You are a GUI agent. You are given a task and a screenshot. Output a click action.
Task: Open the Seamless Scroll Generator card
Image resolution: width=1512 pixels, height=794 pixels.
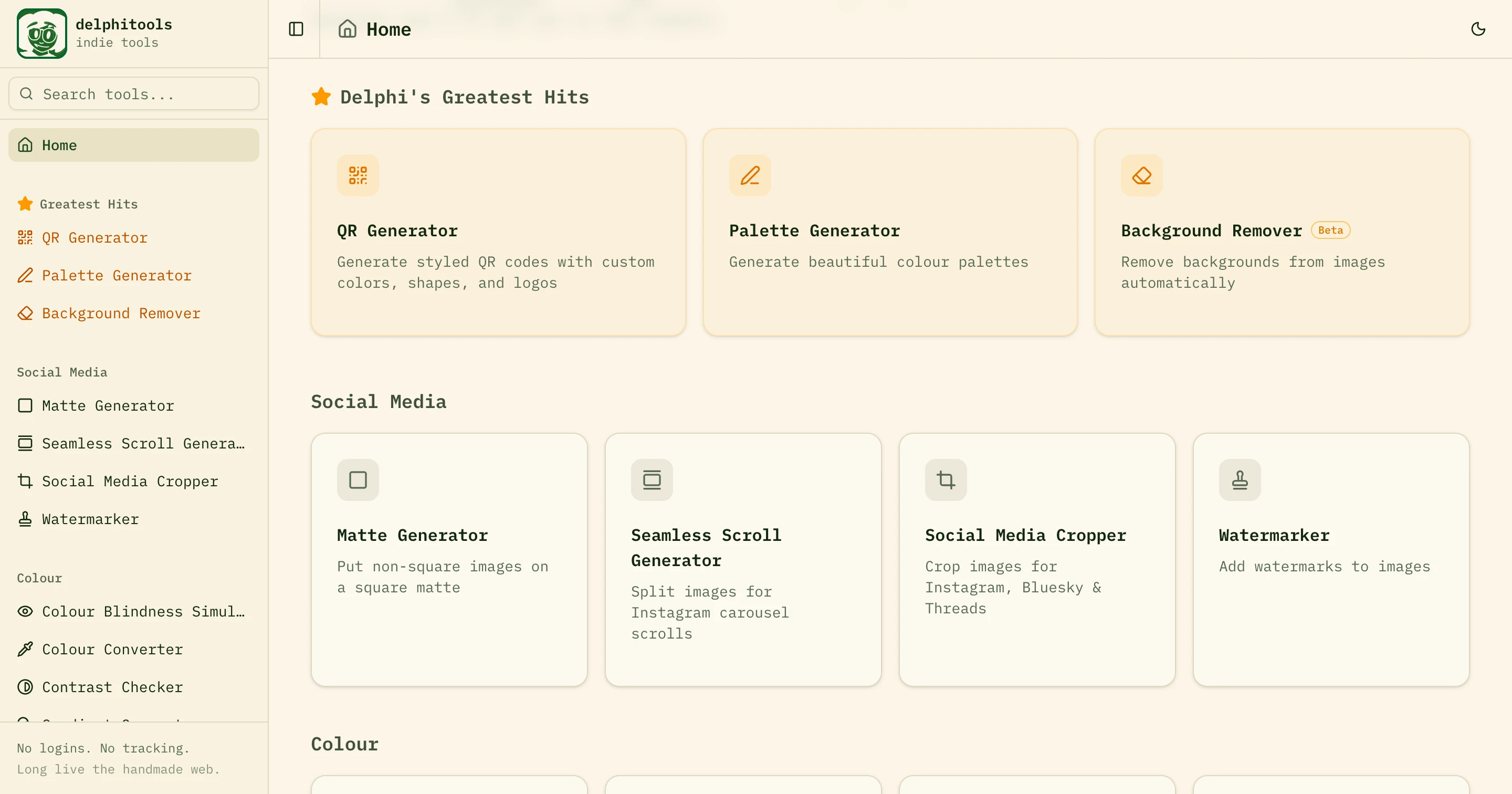tap(744, 560)
